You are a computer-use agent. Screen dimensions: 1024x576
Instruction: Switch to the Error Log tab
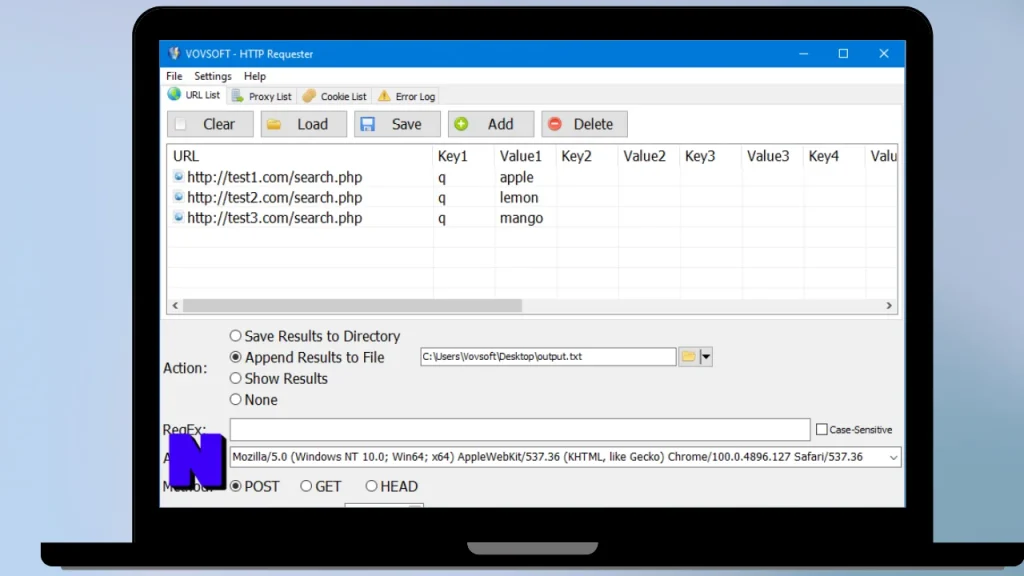pyautogui.click(x=406, y=96)
